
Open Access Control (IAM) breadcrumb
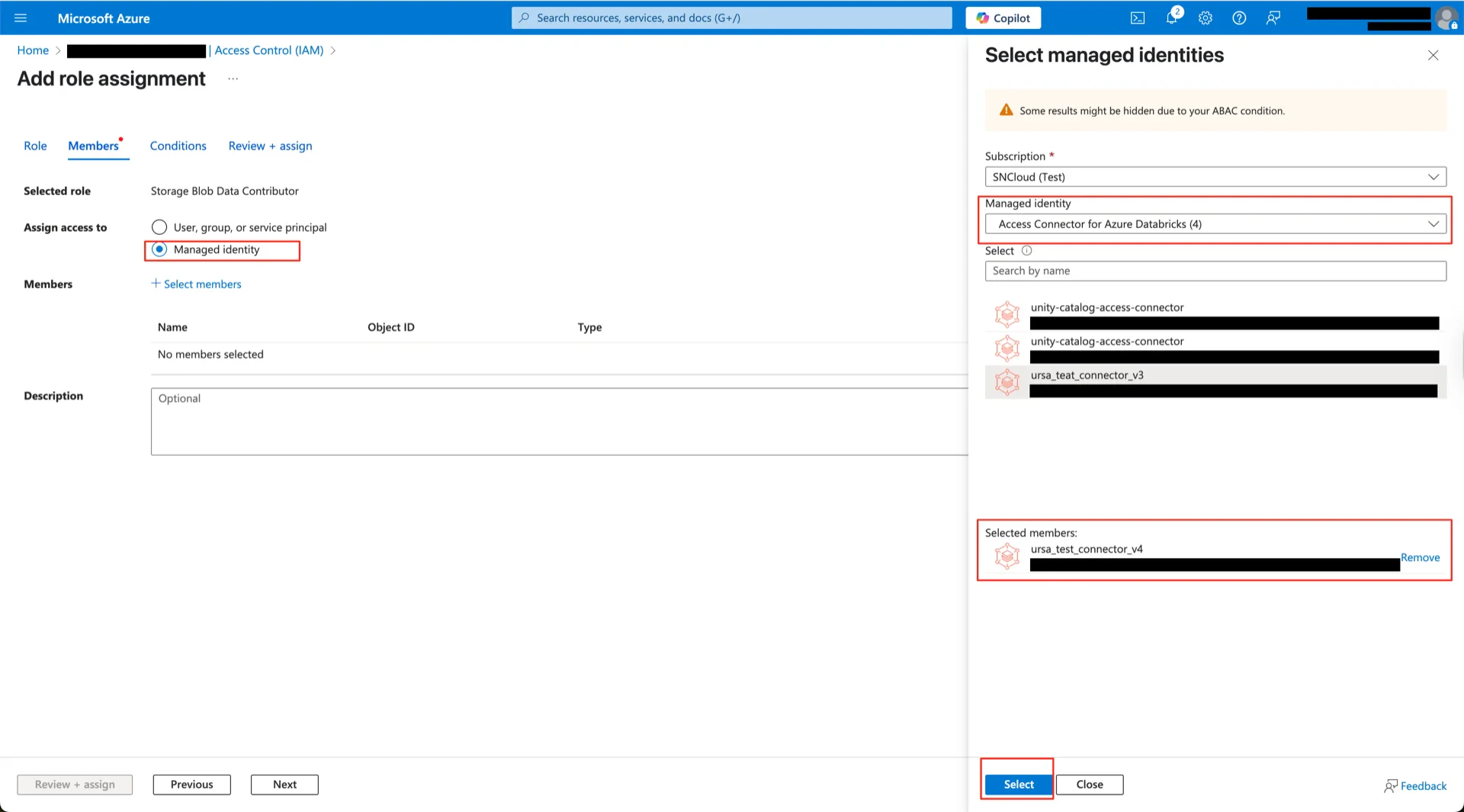pyautogui.click(x=269, y=50)
